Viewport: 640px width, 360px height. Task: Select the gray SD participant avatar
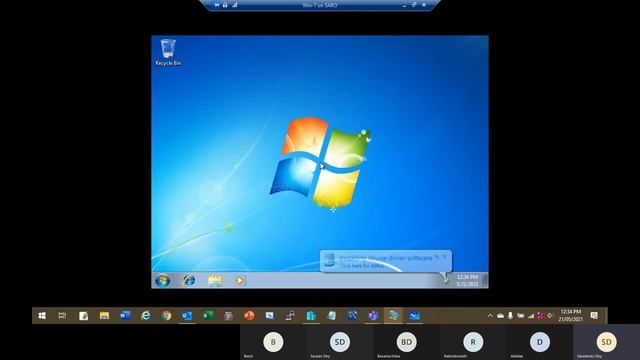coord(340,342)
